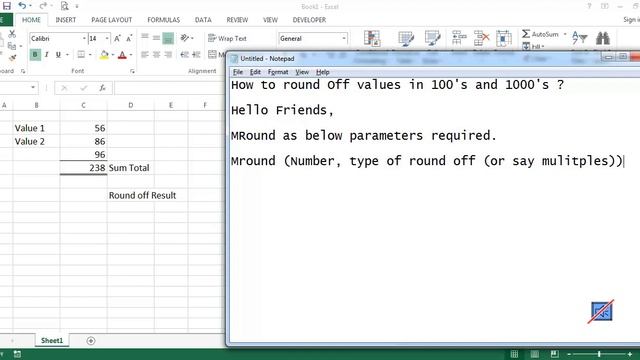The image size is (640, 360).
Task: Click the Find & Select binoculars icon
Action: [x=603, y=38]
